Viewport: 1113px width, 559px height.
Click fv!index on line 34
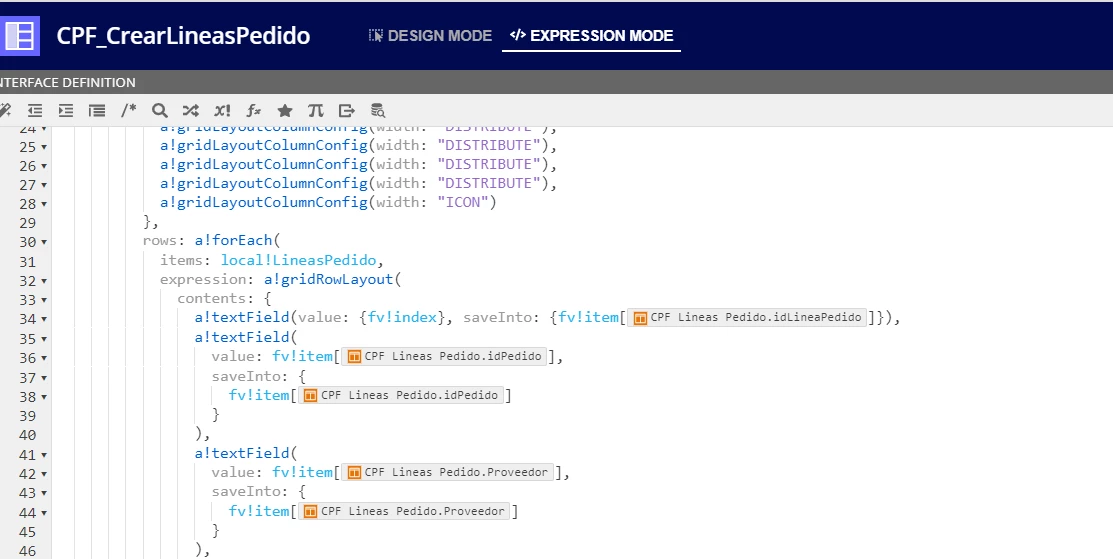click(x=402, y=318)
